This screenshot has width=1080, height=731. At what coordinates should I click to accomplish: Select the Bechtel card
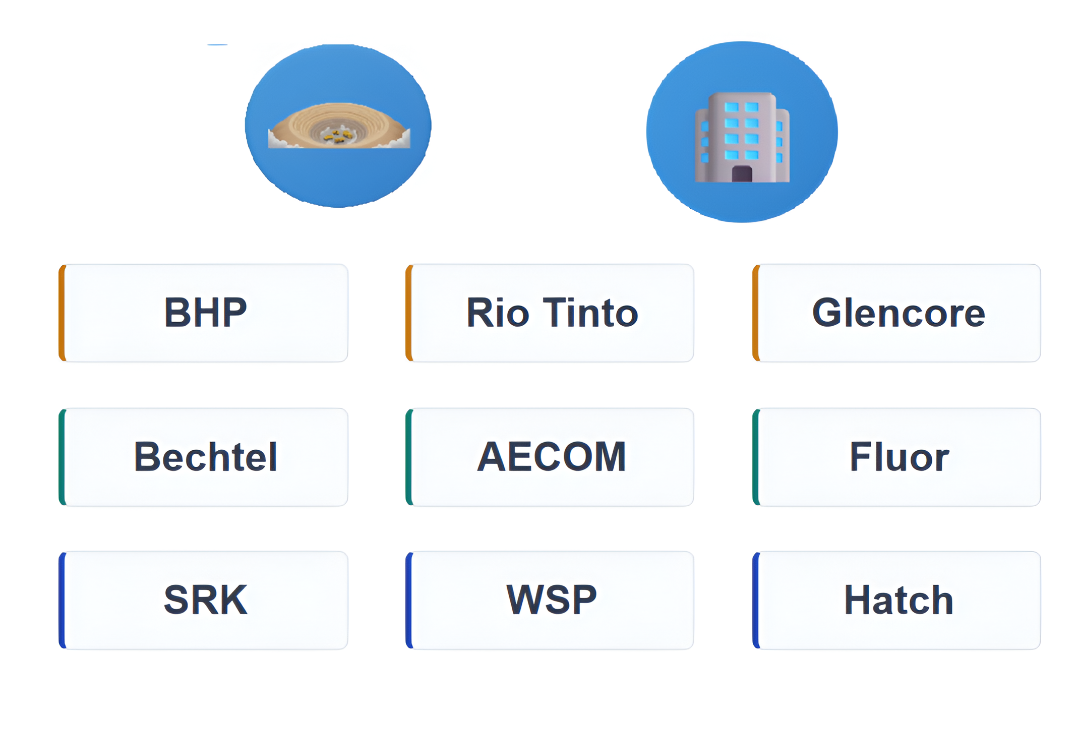click(x=205, y=457)
